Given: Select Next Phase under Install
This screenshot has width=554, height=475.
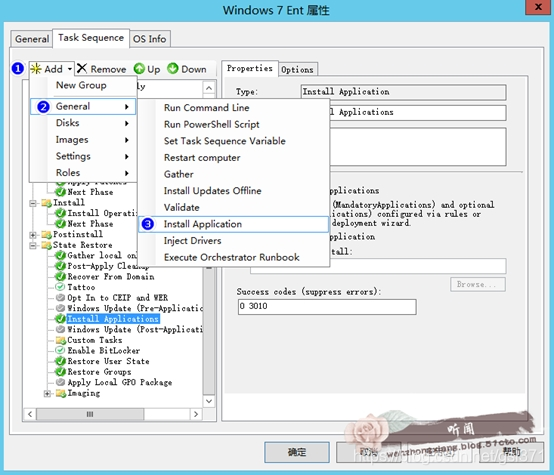Looking at the screenshot, I should click(90, 224).
